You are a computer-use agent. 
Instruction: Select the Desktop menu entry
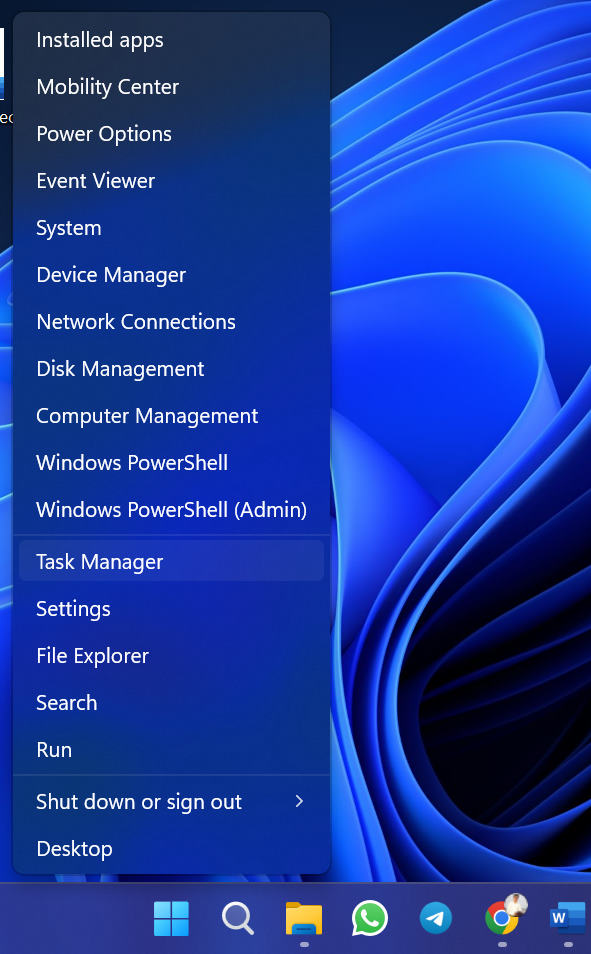click(x=171, y=849)
